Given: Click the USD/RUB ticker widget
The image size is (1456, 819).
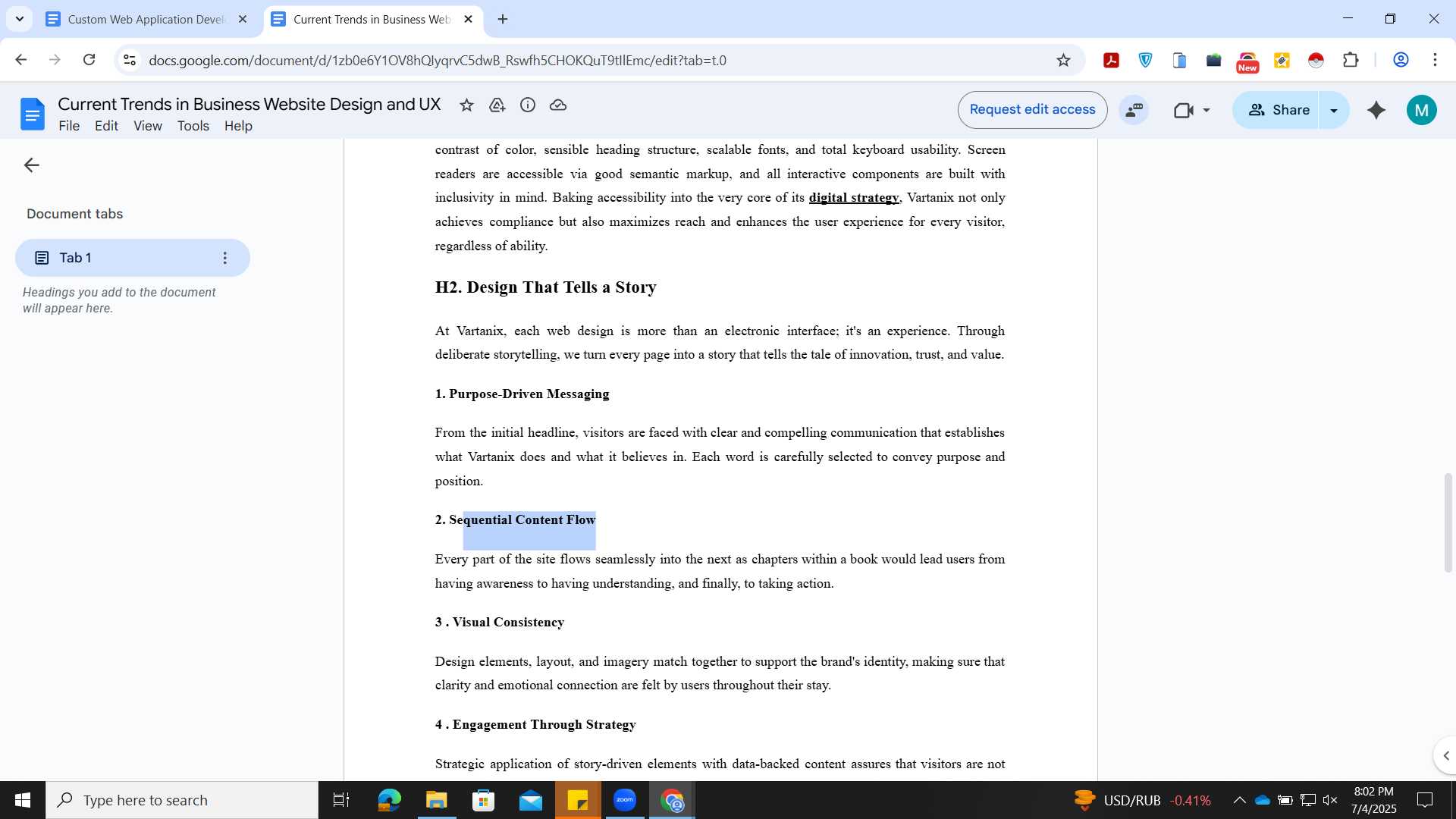Looking at the screenshot, I should (1142, 800).
